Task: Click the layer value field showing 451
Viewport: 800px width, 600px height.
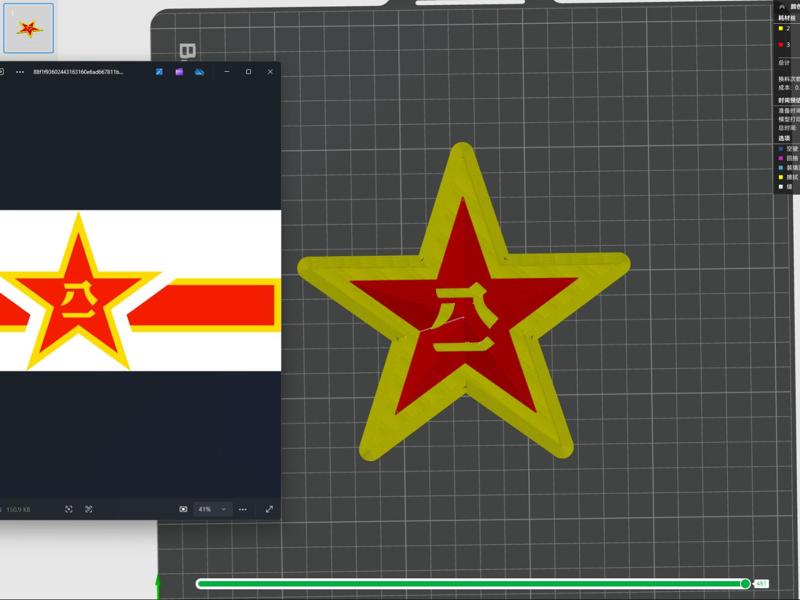Action: [761, 583]
